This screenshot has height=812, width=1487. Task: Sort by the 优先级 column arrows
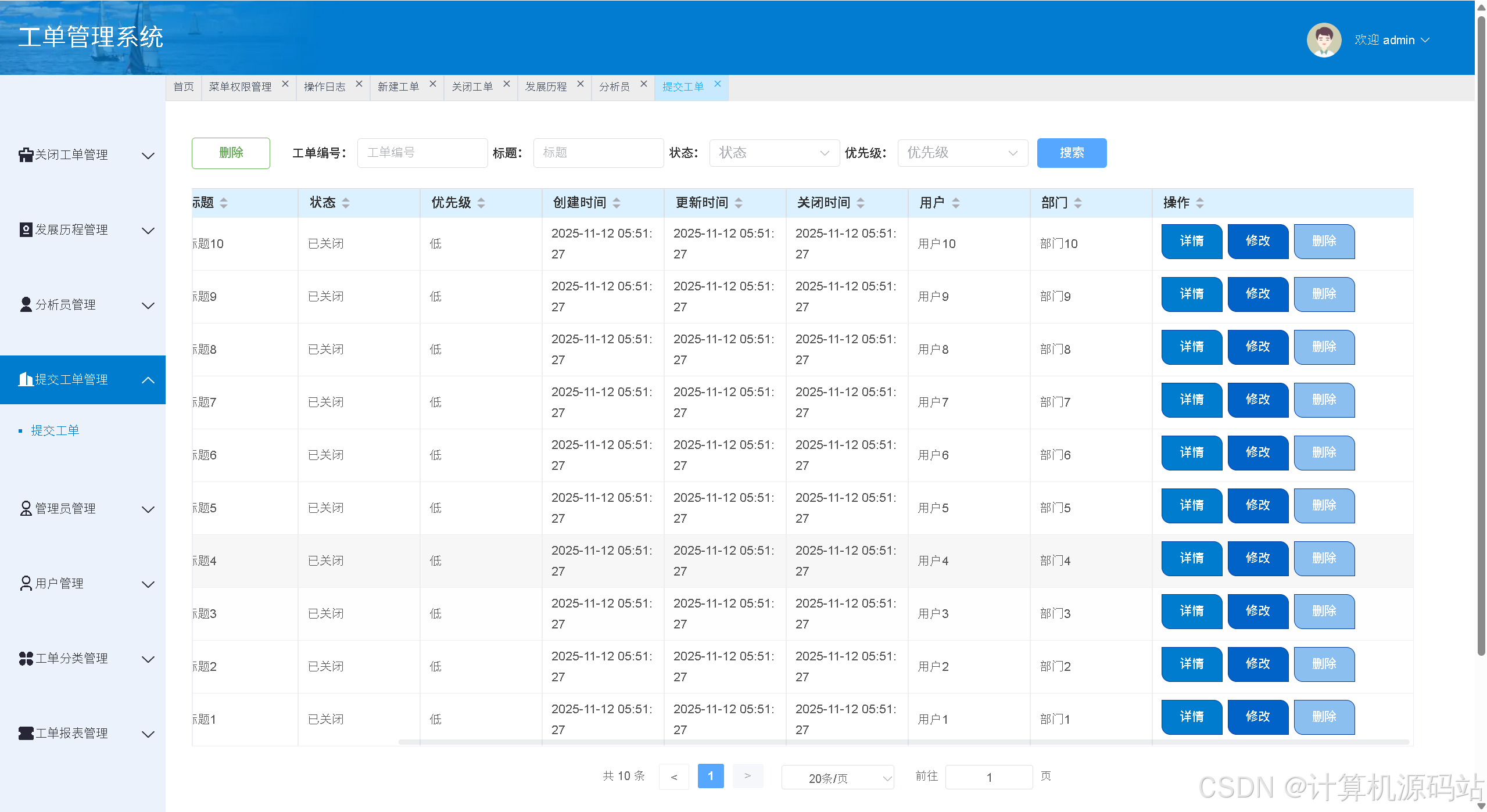pyautogui.click(x=481, y=203)
